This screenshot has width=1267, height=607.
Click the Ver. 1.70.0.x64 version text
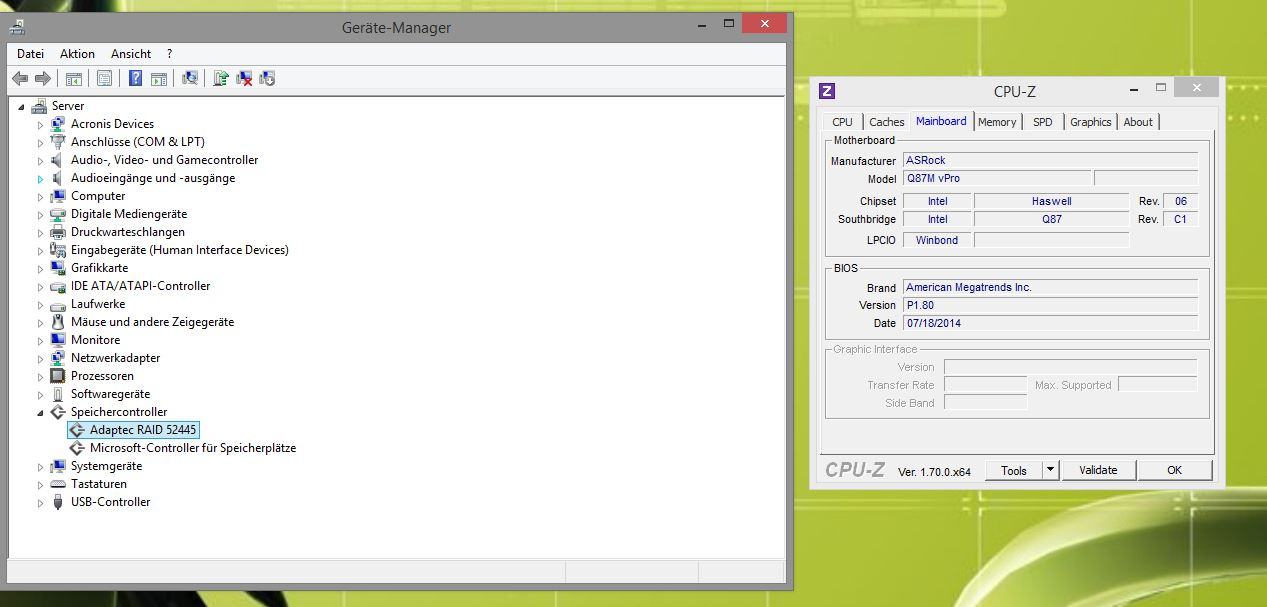coord(934,472)
